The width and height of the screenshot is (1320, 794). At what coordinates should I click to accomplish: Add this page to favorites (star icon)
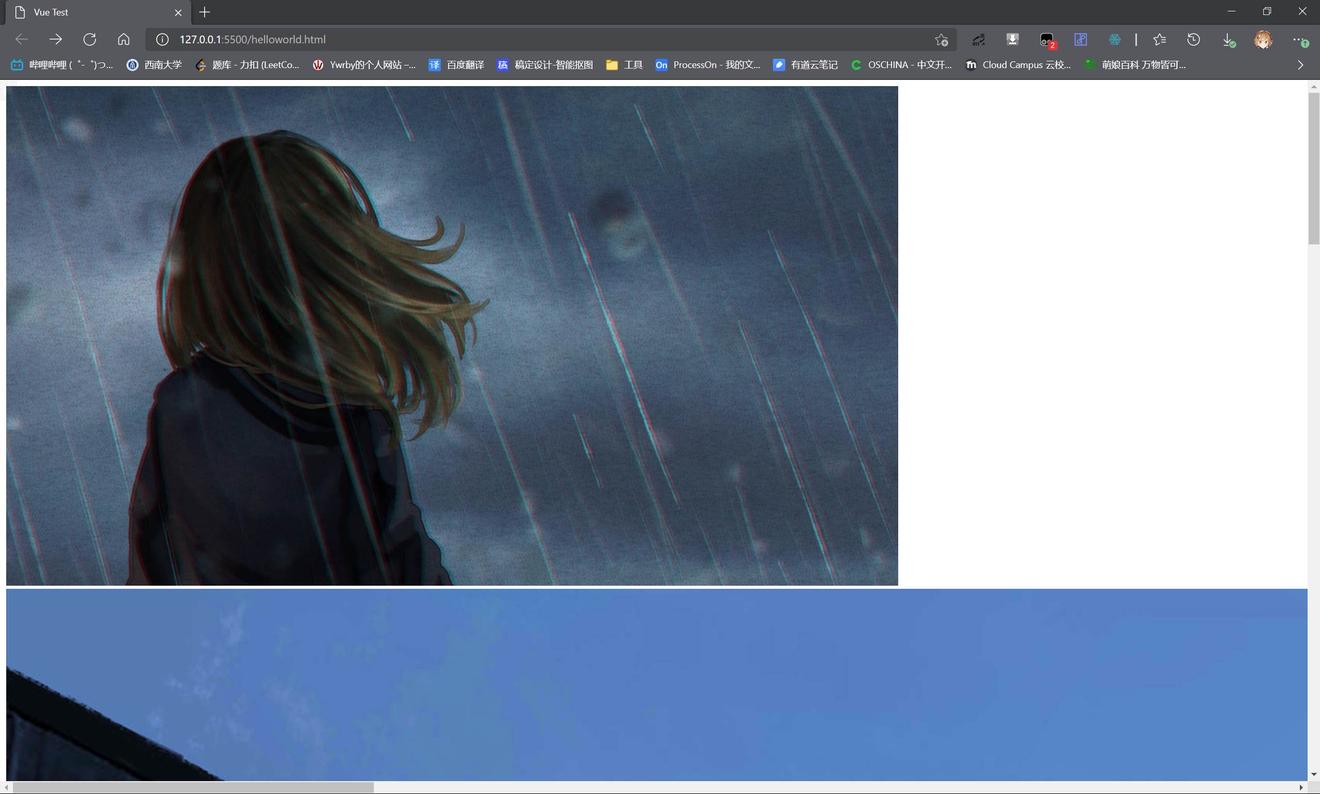[941, 39]
